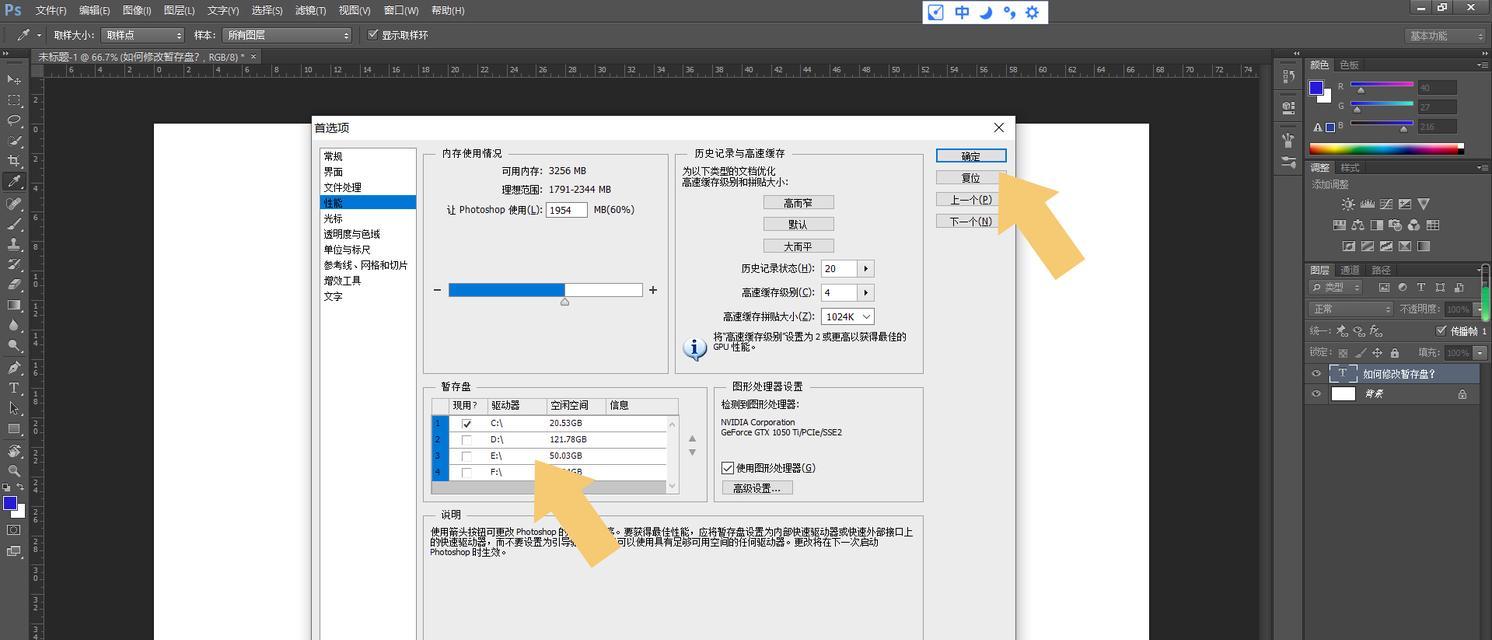Toggle 使用图形处理器 checkbox
1492x640 pixels.
[727, 468]
